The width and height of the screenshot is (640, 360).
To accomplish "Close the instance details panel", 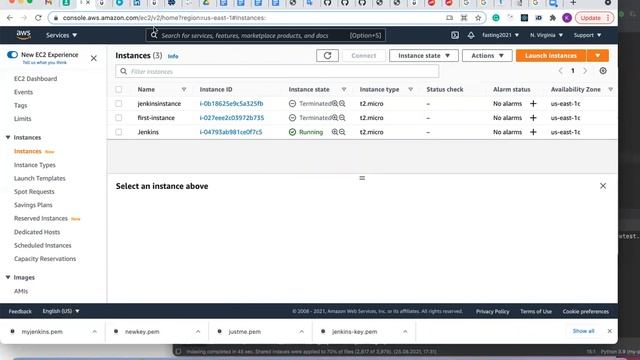I will (603, 186).
